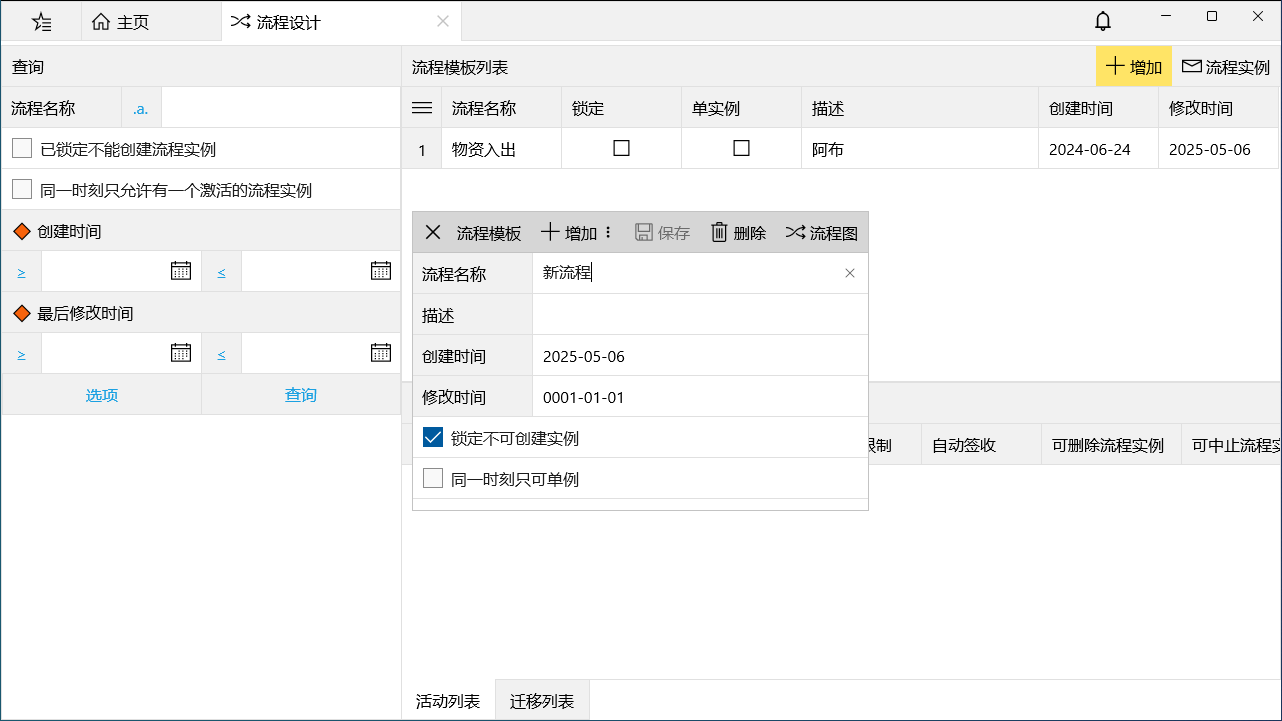Switch to the 主页 tab

(122, 22)
